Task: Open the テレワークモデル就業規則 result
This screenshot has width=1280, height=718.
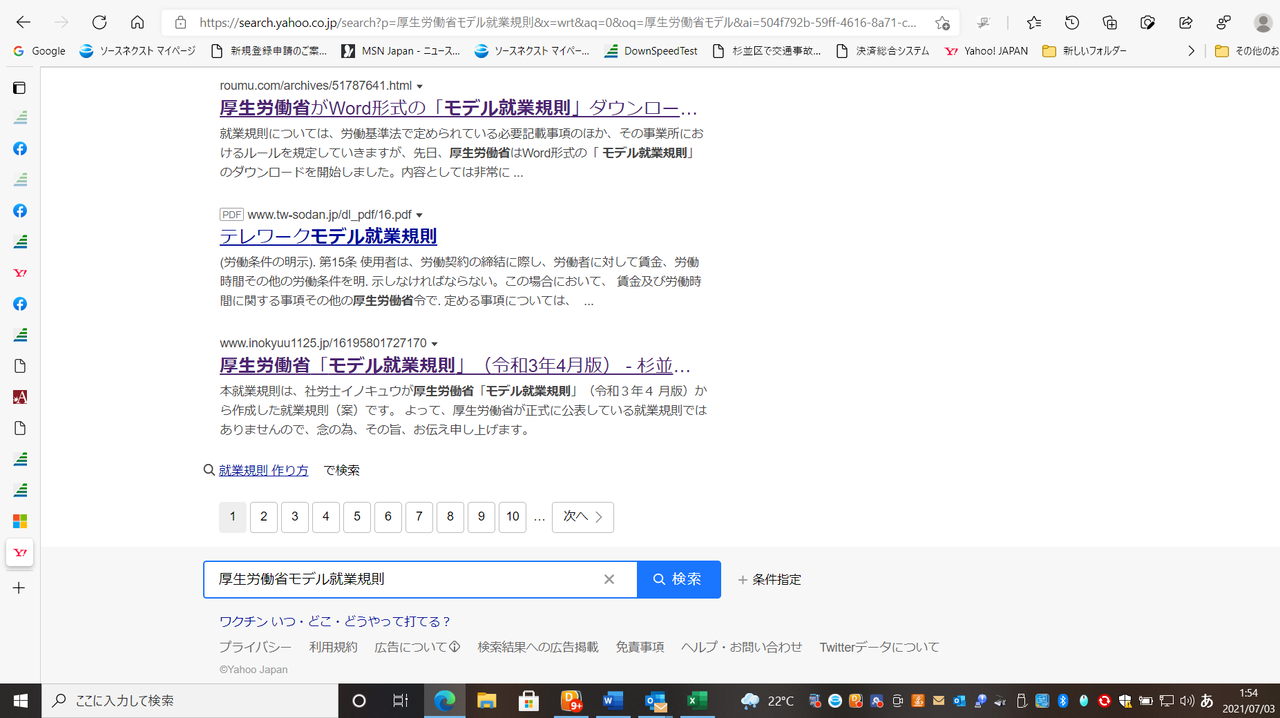Action: (x=328, y=237)
